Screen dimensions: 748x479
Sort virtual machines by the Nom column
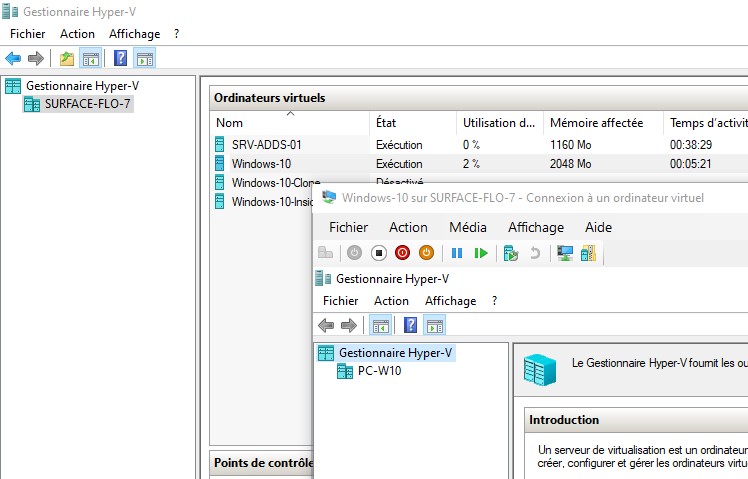pyautogui.click(x=290, y=123)
